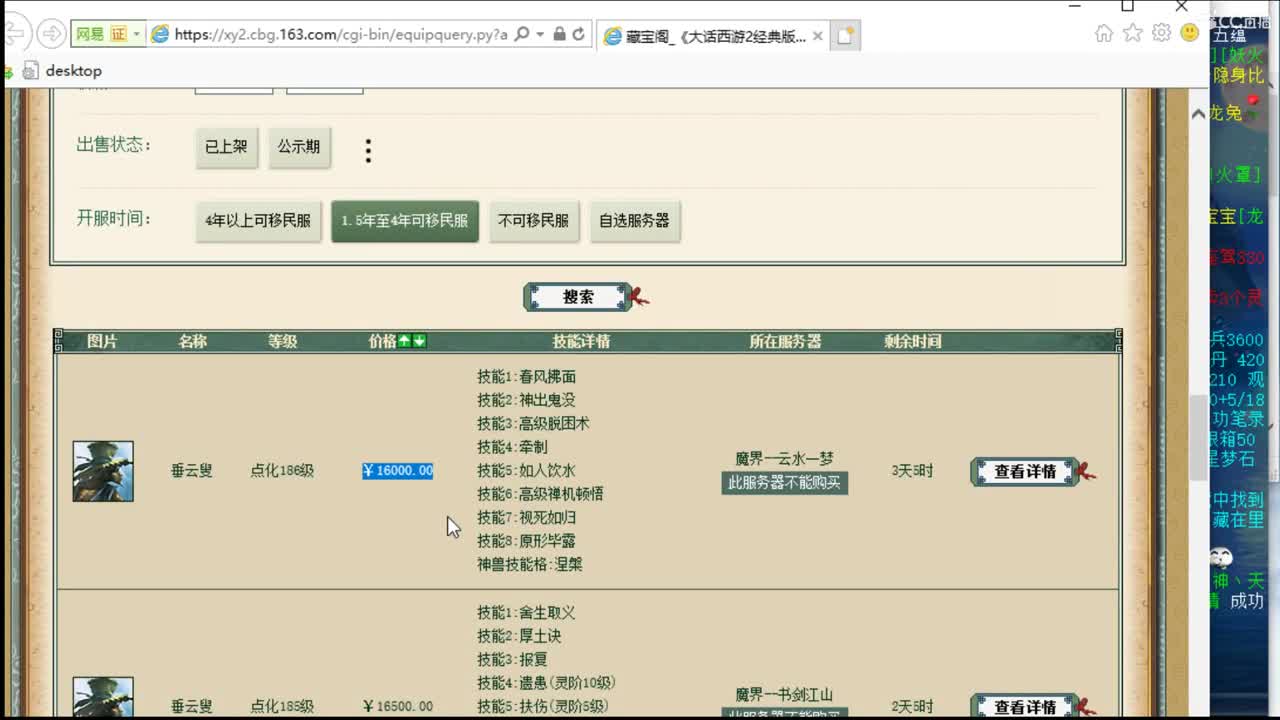View details of the 魔界-书剑江山 listing
The image size is (1280, 720).
pyautogui.click(x=1025, y=706)
